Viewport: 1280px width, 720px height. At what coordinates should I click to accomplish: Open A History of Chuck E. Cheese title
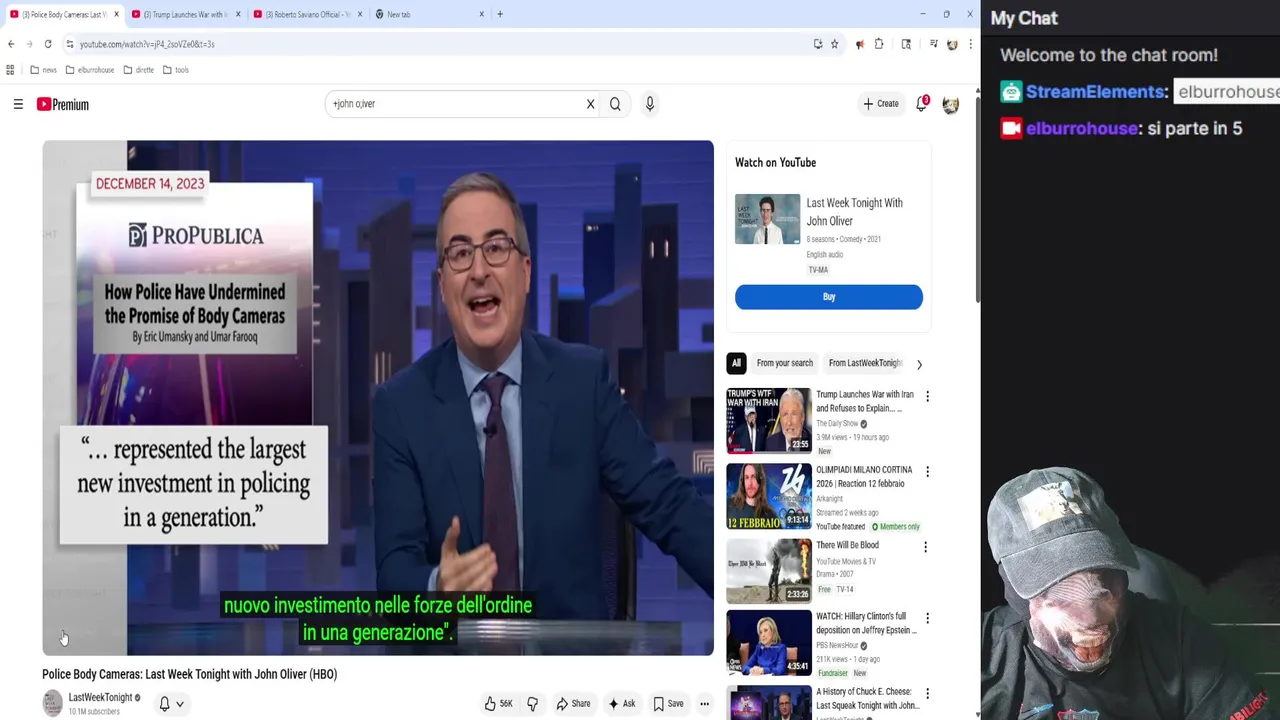click(x=867, y=698)
